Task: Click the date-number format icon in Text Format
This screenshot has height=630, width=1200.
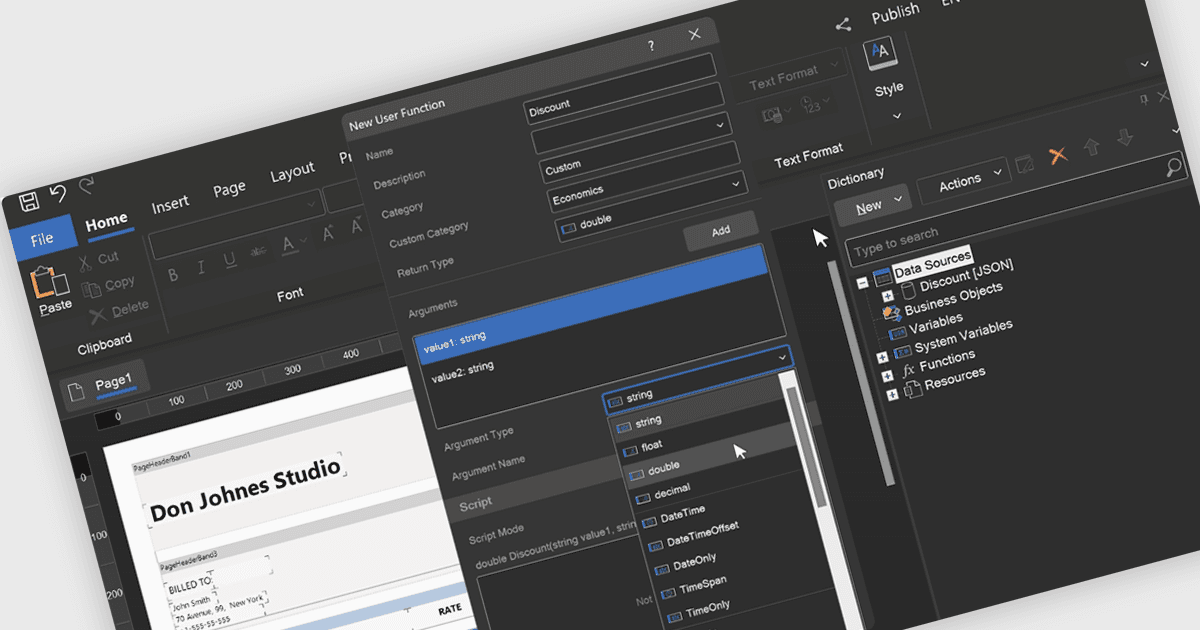Action: point(812,104)
